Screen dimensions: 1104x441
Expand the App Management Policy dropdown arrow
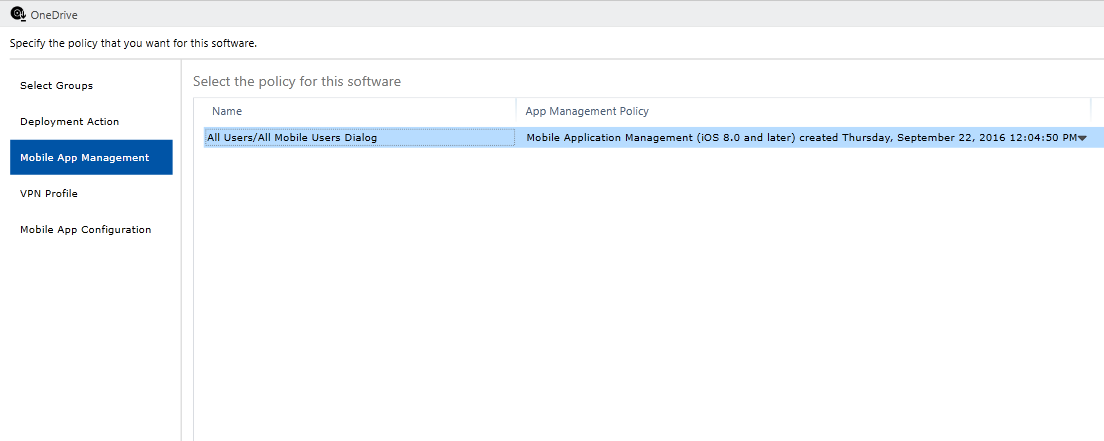(1082, 138)
